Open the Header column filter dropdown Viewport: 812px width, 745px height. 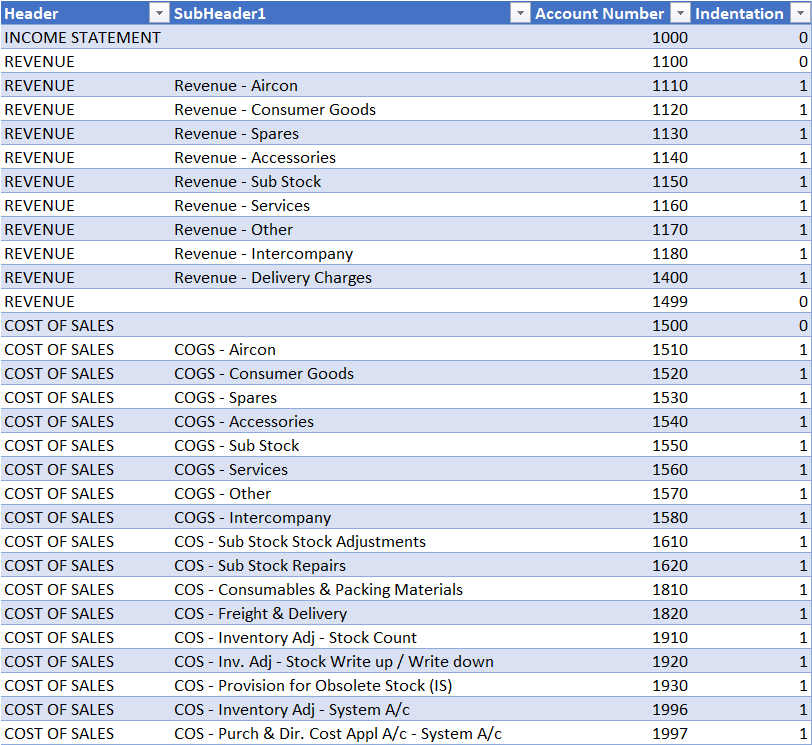pyautogui.click(x=159, y=13)
